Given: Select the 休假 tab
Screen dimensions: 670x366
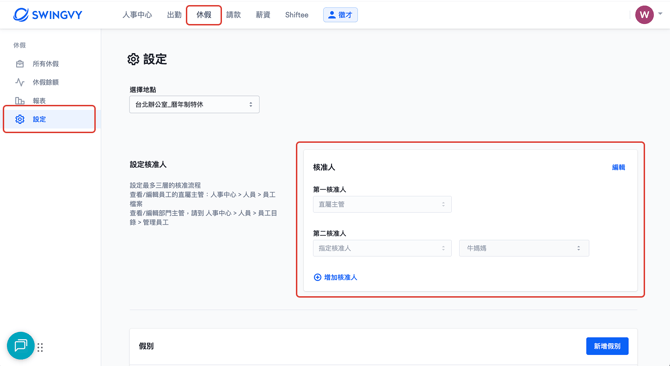Looking at the screenshot, I should click(204, 15).
